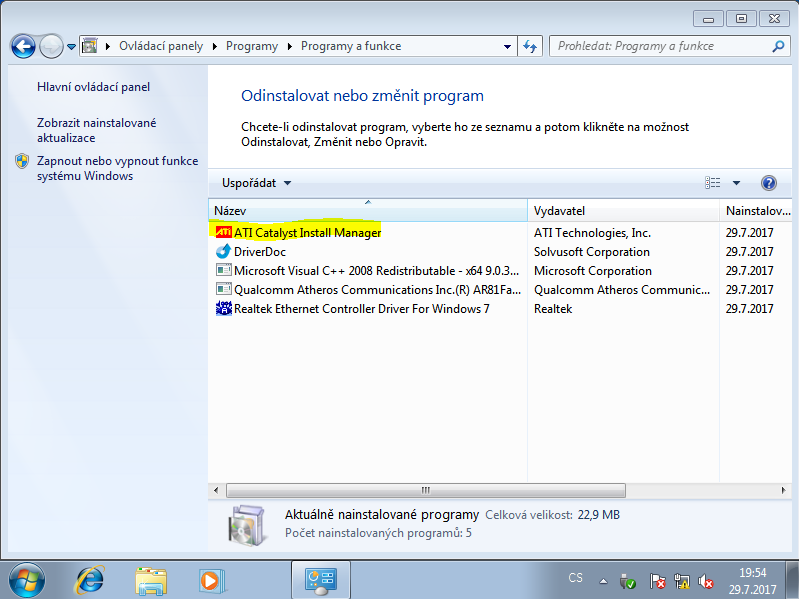The image size is (799, 599).
Task: Select Realtek Ethernet Controller Driver entry
Action: pos(500,309)
